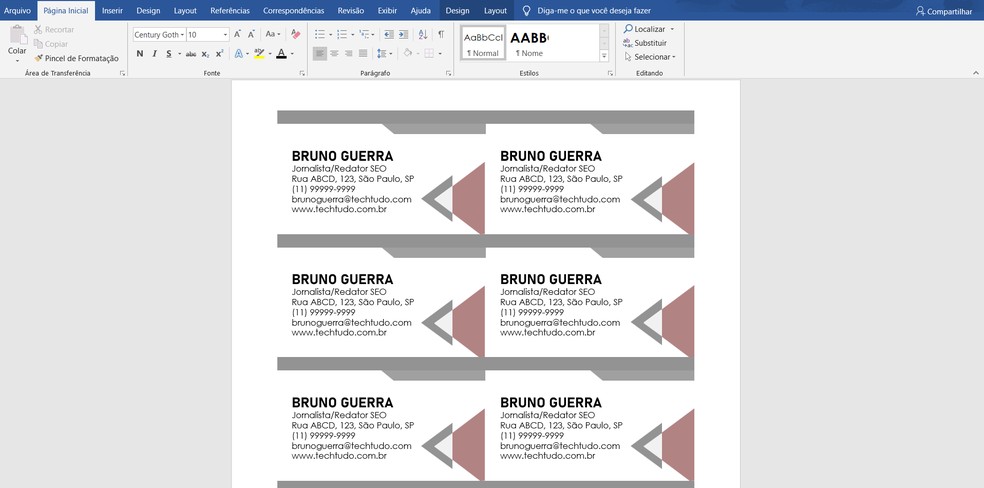The image size is (984, 488).
Task: Apply the yellow text highlight color
Action: pos(259,54)
